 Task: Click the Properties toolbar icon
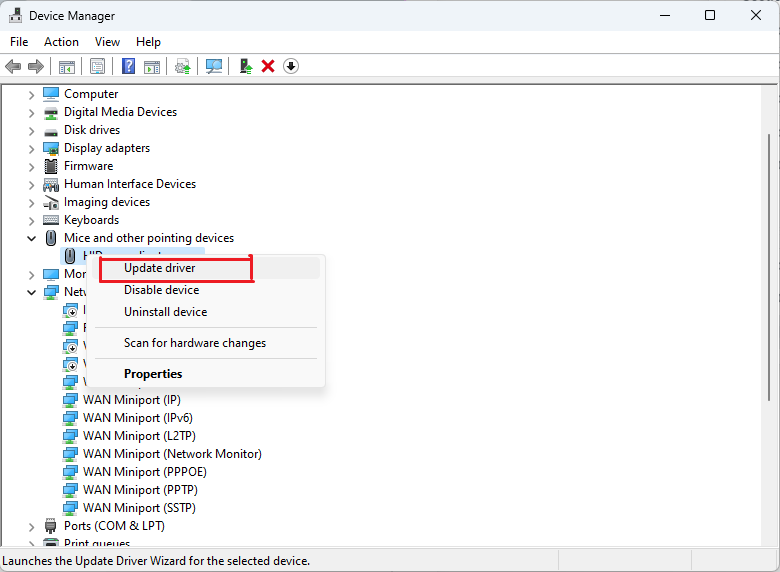pyautogui.click(x=97, y=66)
